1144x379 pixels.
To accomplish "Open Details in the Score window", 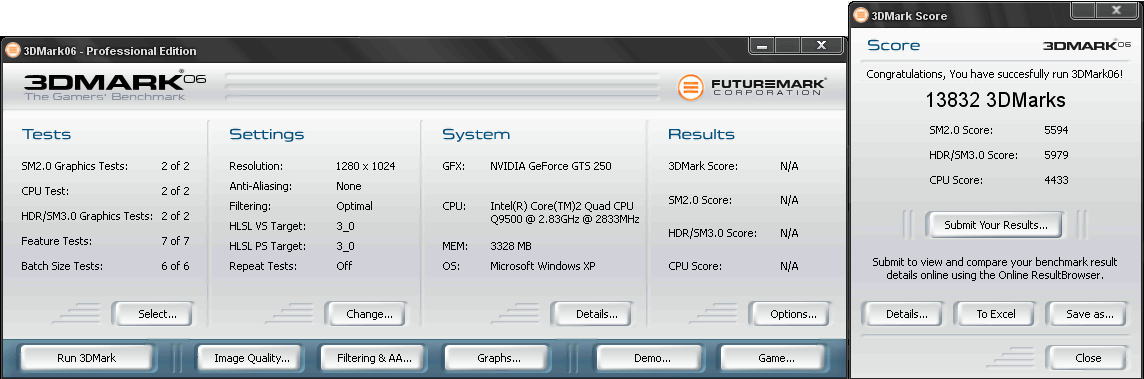I will pos(907,315).
